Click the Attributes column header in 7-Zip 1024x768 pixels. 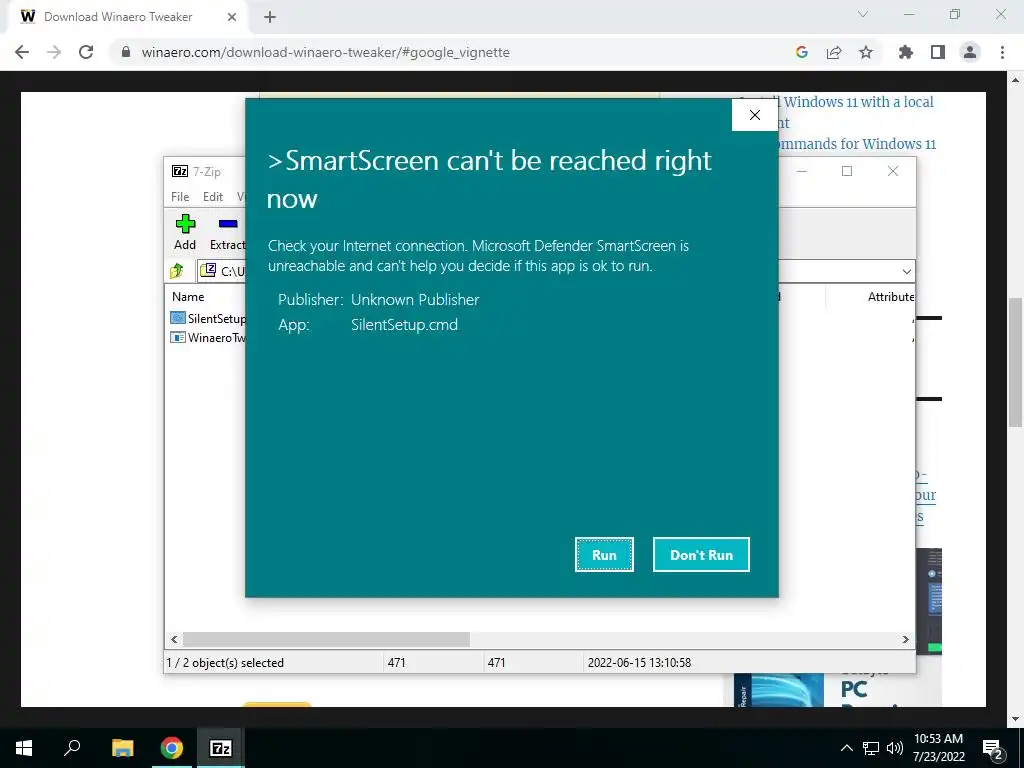(x=890, y=296)
